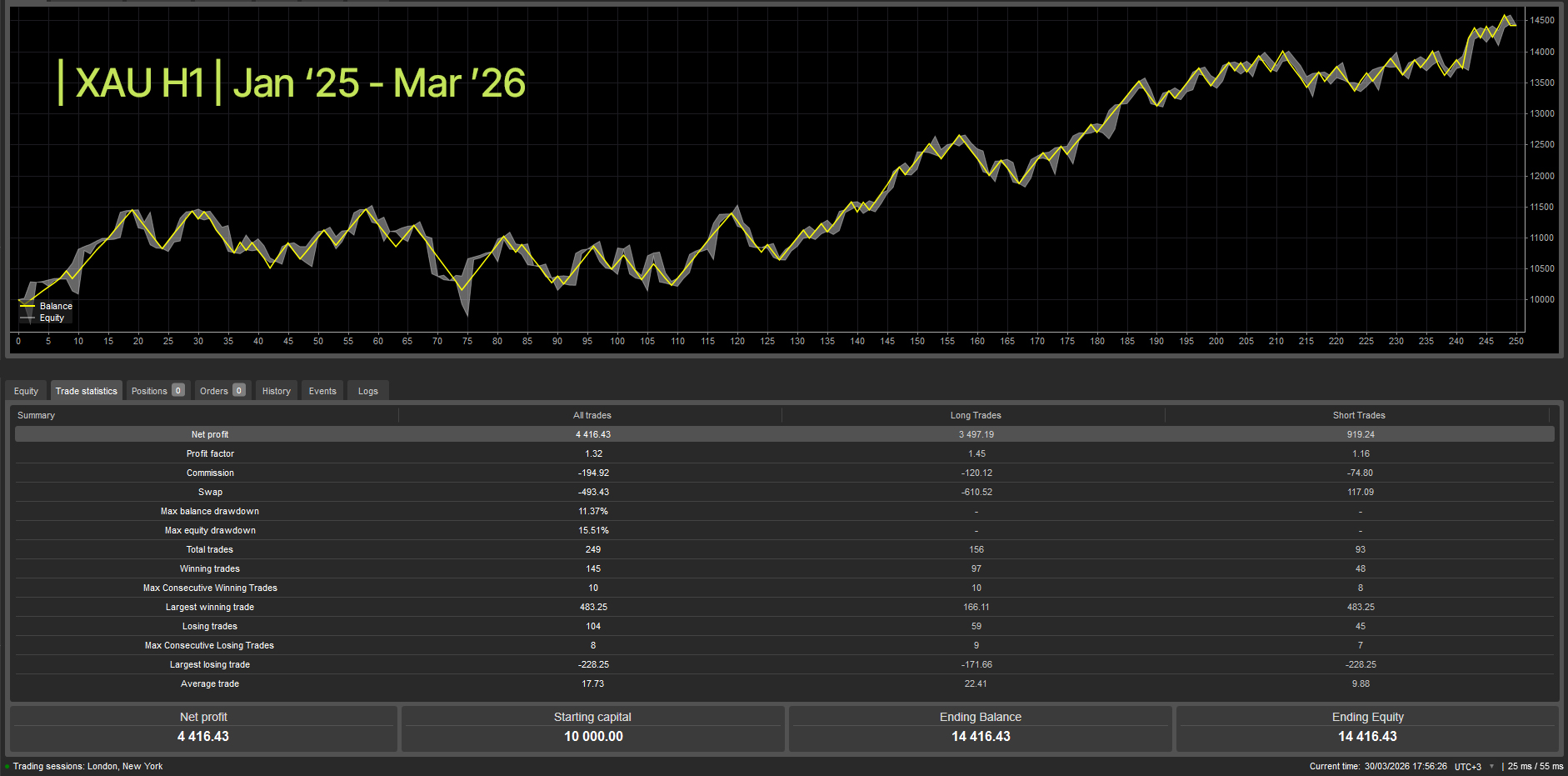The image size is (1568, 776).
Task: Switch to the Logs tab
Action: tap(367, 390)
